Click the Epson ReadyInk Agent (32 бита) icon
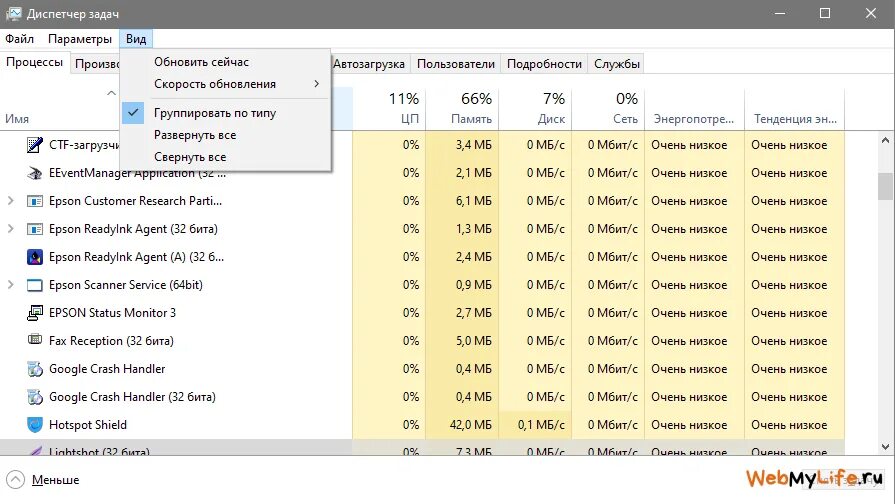895x504 pixels. pyautogui.click(x=35, y=229)
